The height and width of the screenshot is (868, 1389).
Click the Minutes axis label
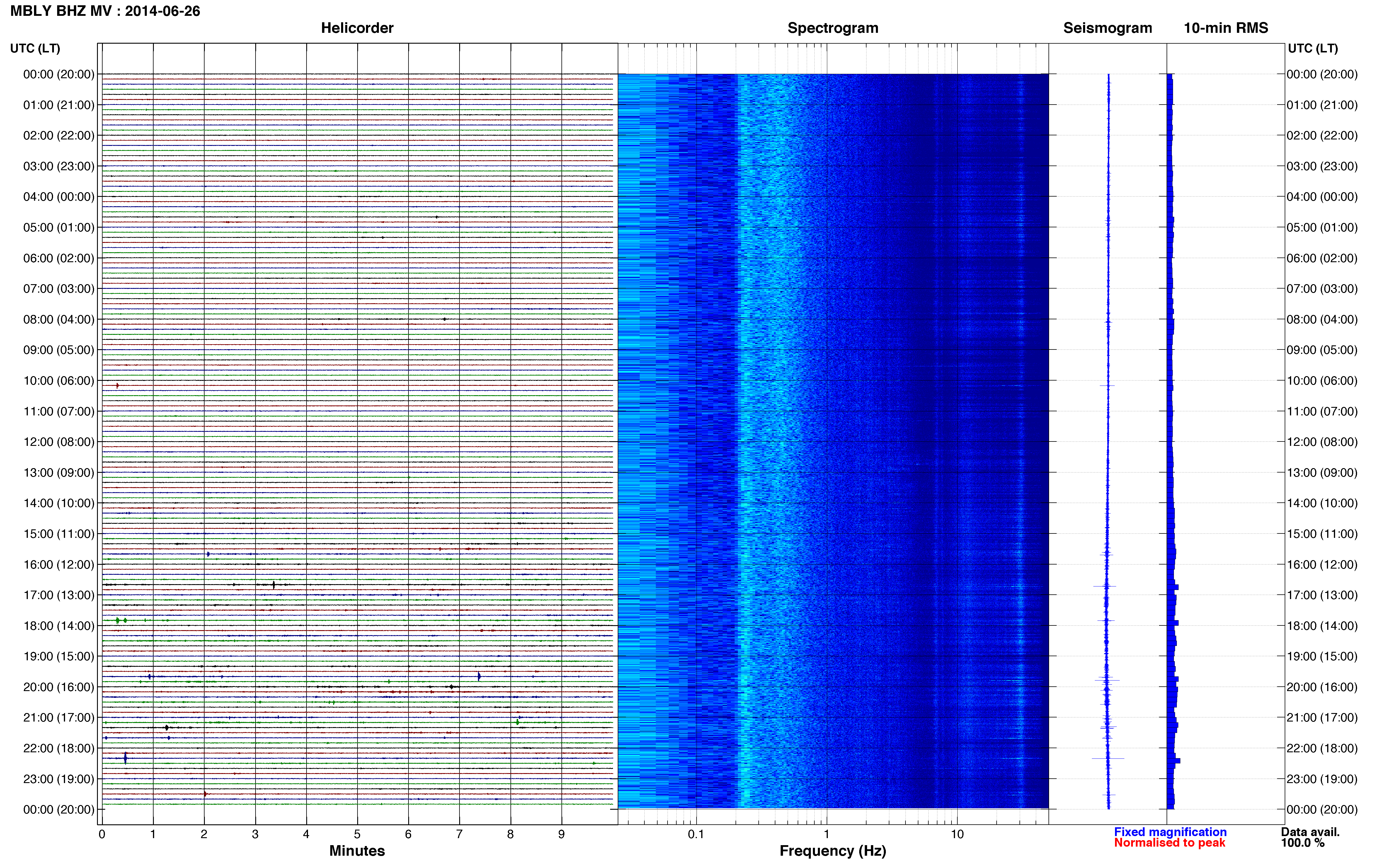click(x=357, y=851)
